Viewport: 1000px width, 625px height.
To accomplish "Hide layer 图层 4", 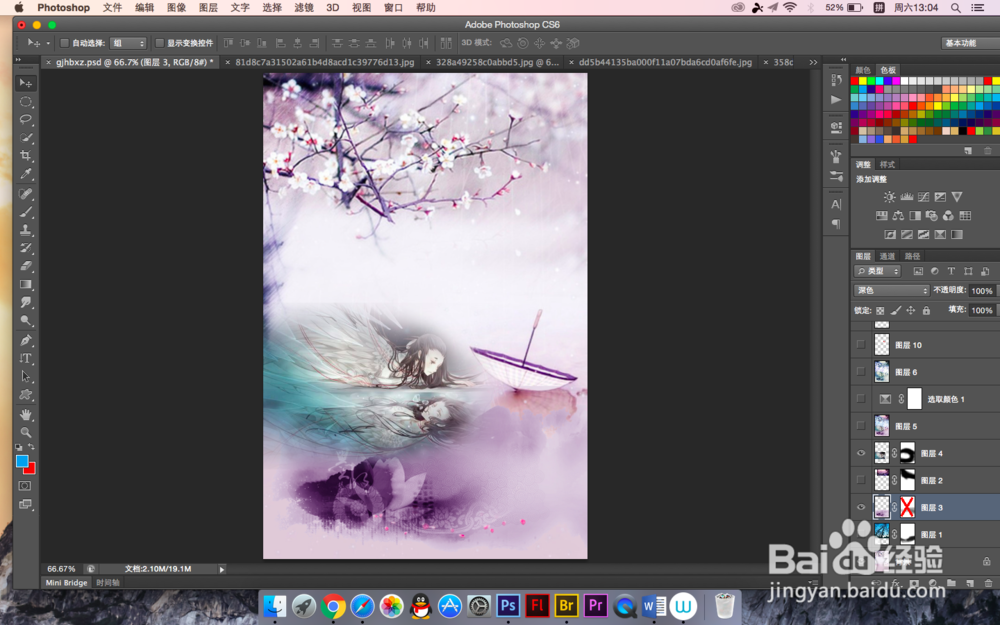I will pos(861,453).
